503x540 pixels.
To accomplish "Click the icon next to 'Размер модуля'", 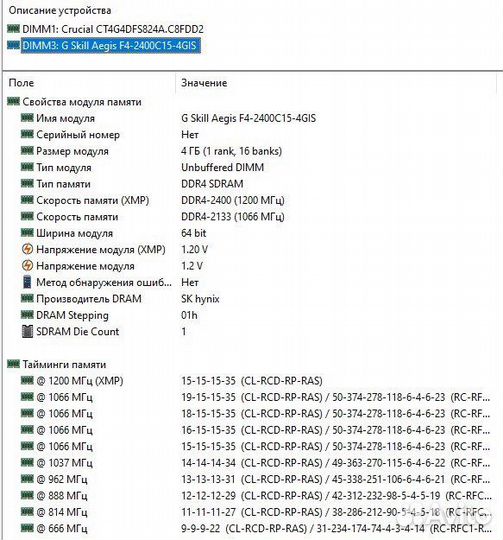I will click(x=27, y=150).
